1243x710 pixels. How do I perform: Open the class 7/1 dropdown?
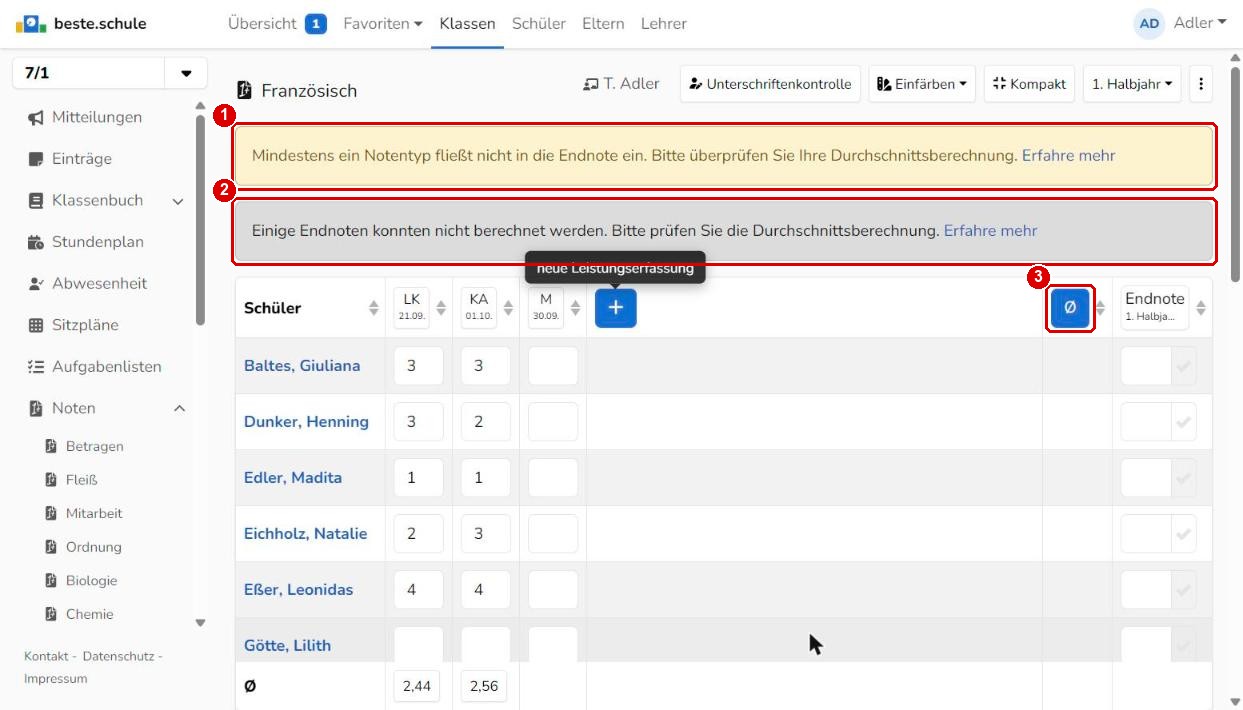[x=186, y=74]
